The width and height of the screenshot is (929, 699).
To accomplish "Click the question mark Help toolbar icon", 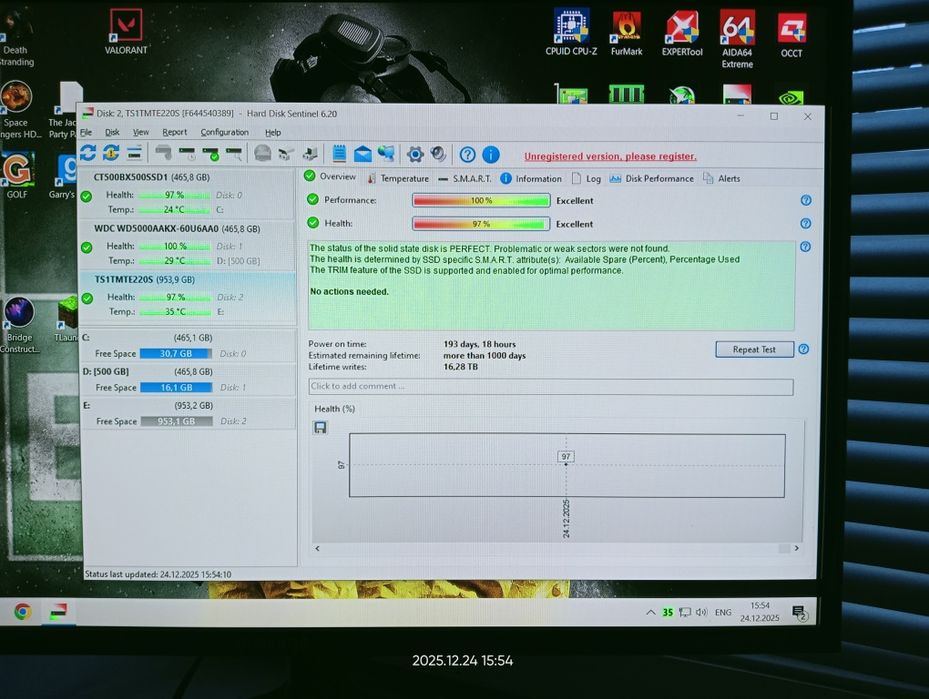I will point(467,155).
